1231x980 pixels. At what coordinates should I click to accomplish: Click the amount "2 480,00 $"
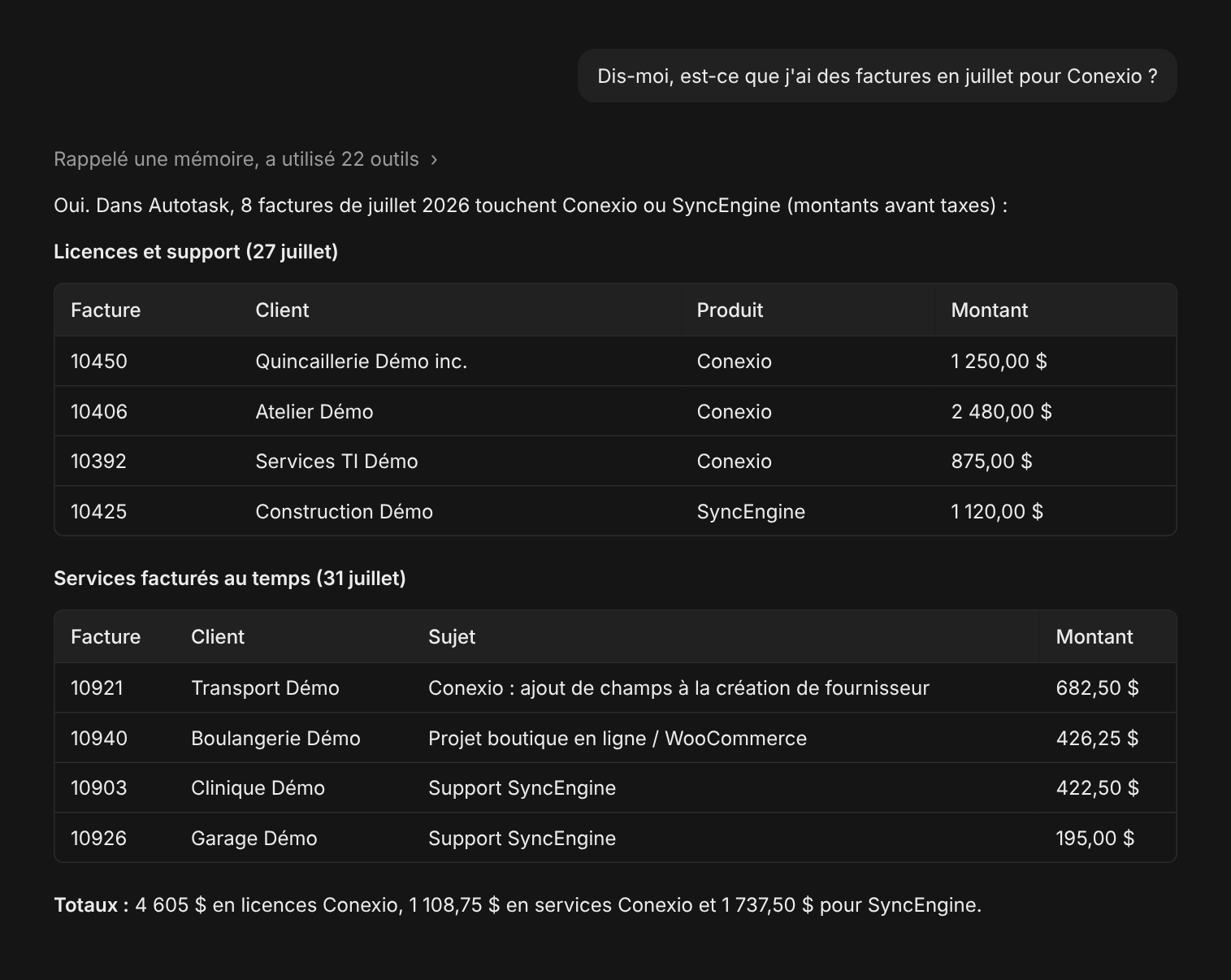point(1001,412)
